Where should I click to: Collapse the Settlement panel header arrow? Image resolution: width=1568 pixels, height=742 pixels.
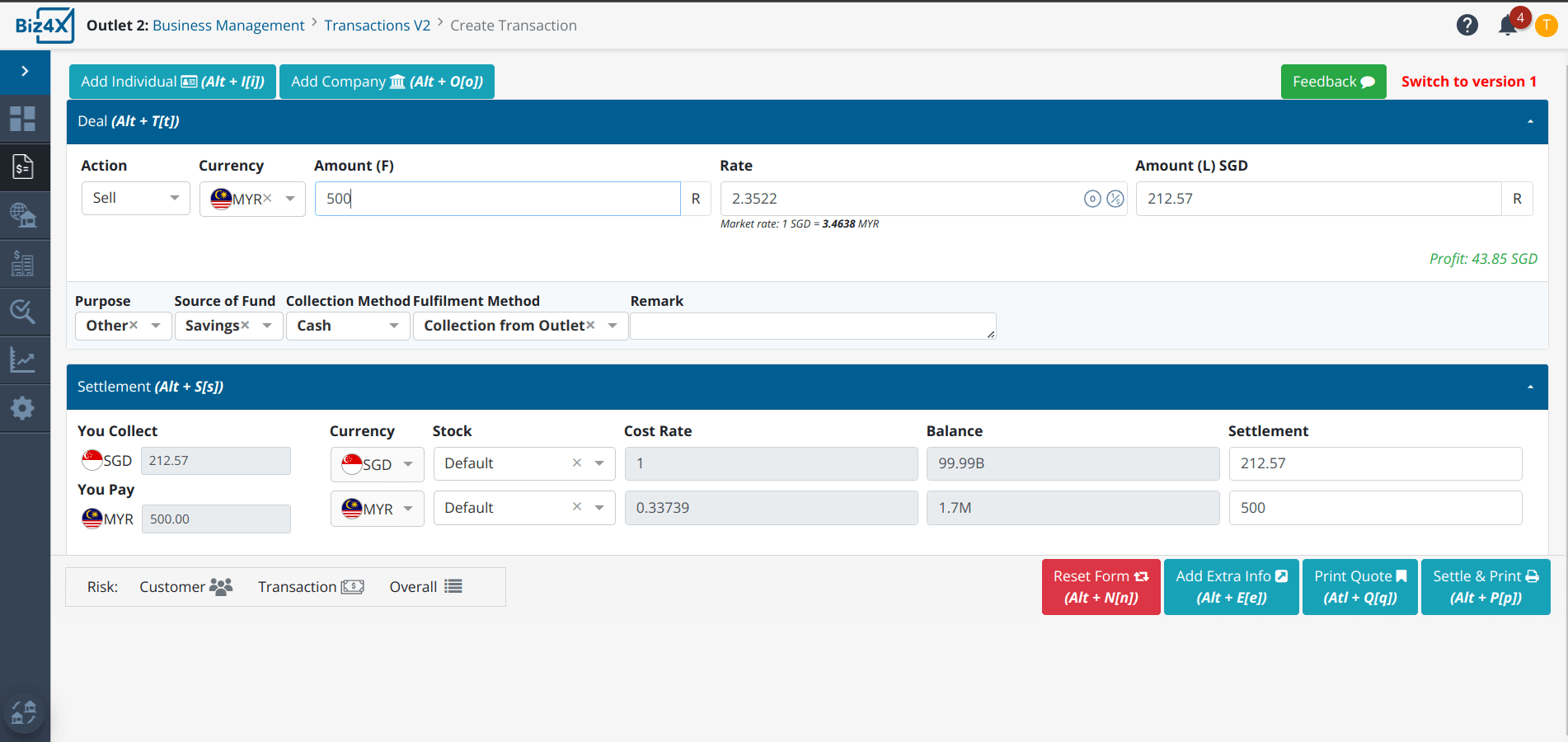tap(1530, 387)
